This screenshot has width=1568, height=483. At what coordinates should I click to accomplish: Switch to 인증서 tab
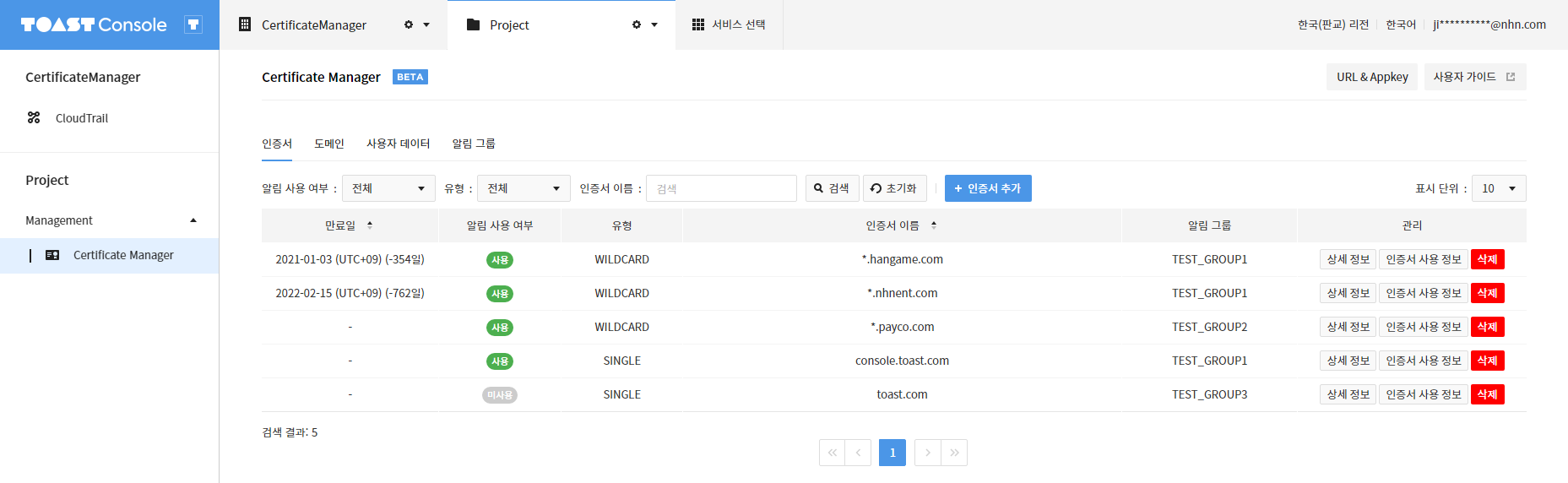[x=277, y=144]
